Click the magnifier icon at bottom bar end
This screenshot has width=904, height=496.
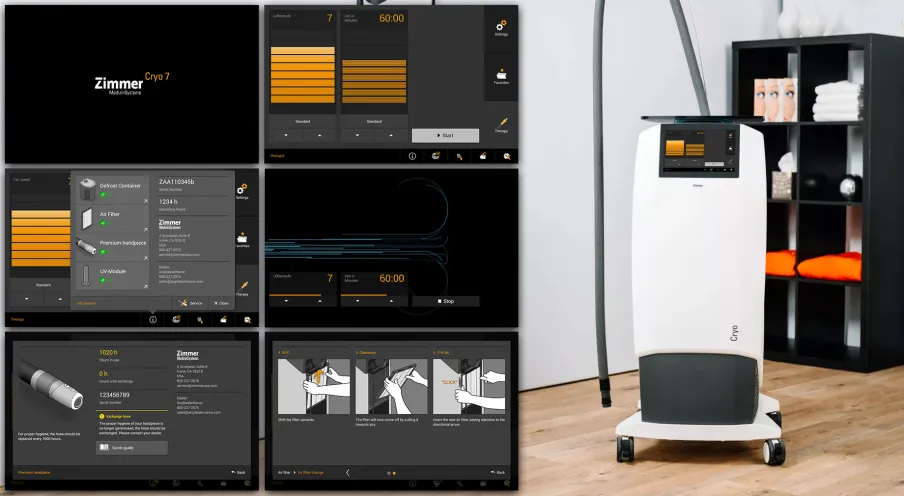[507, 156]
